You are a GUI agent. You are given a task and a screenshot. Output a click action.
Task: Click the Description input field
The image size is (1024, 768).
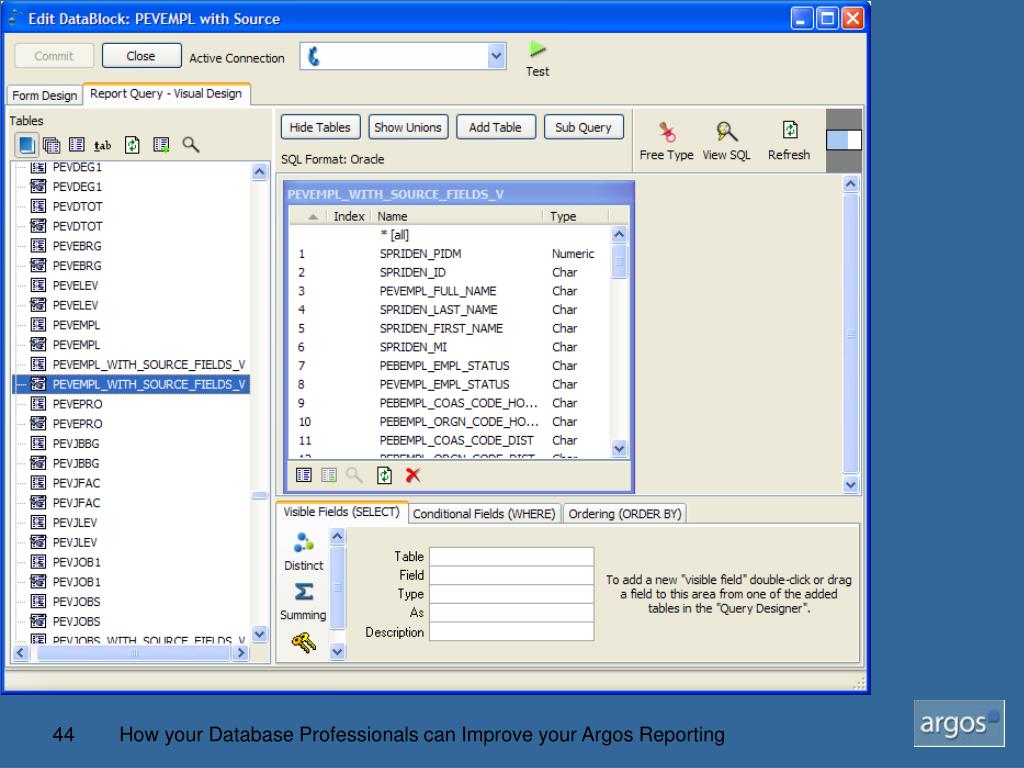[511, 632]
